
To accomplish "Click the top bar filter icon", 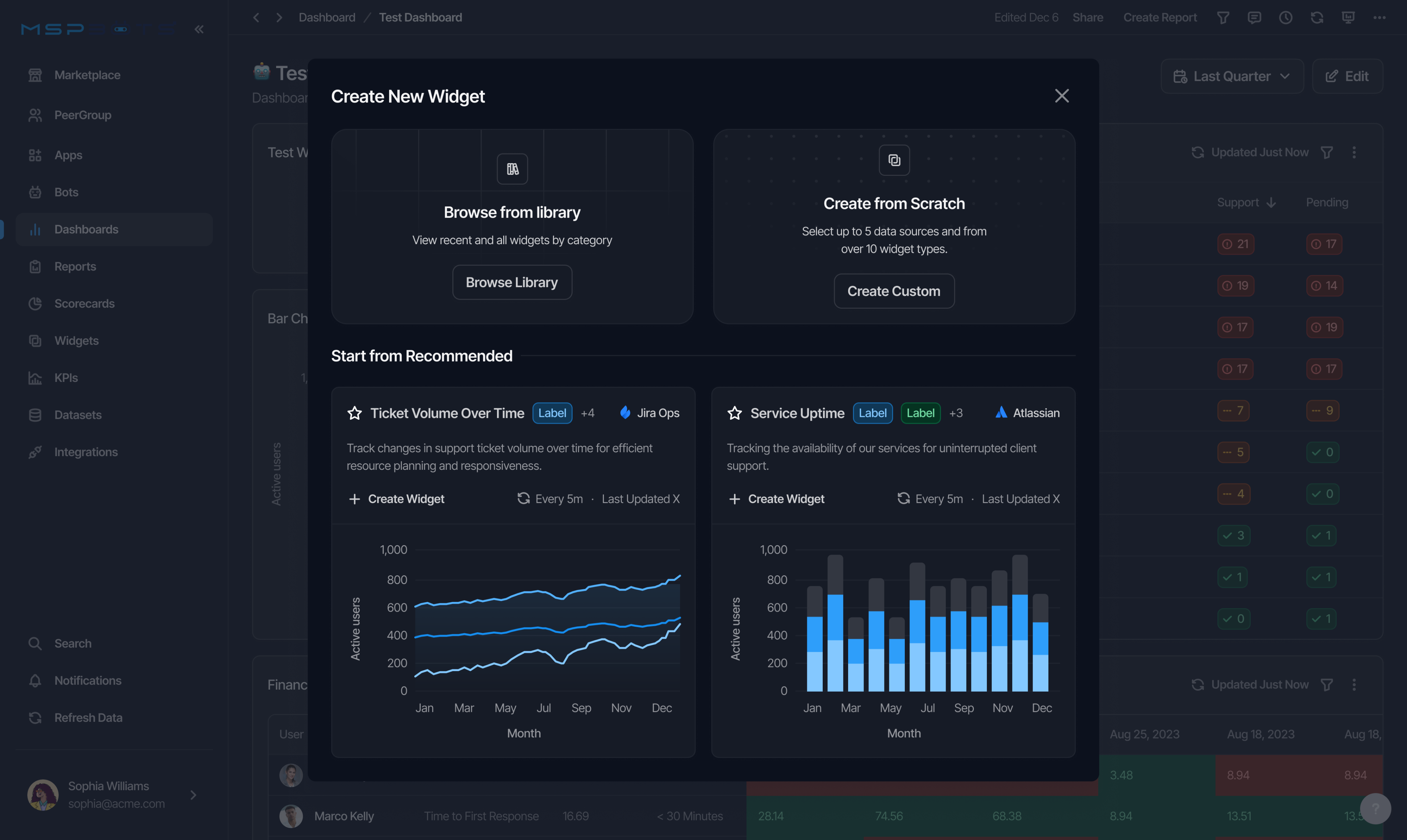I will [1223, 18].
